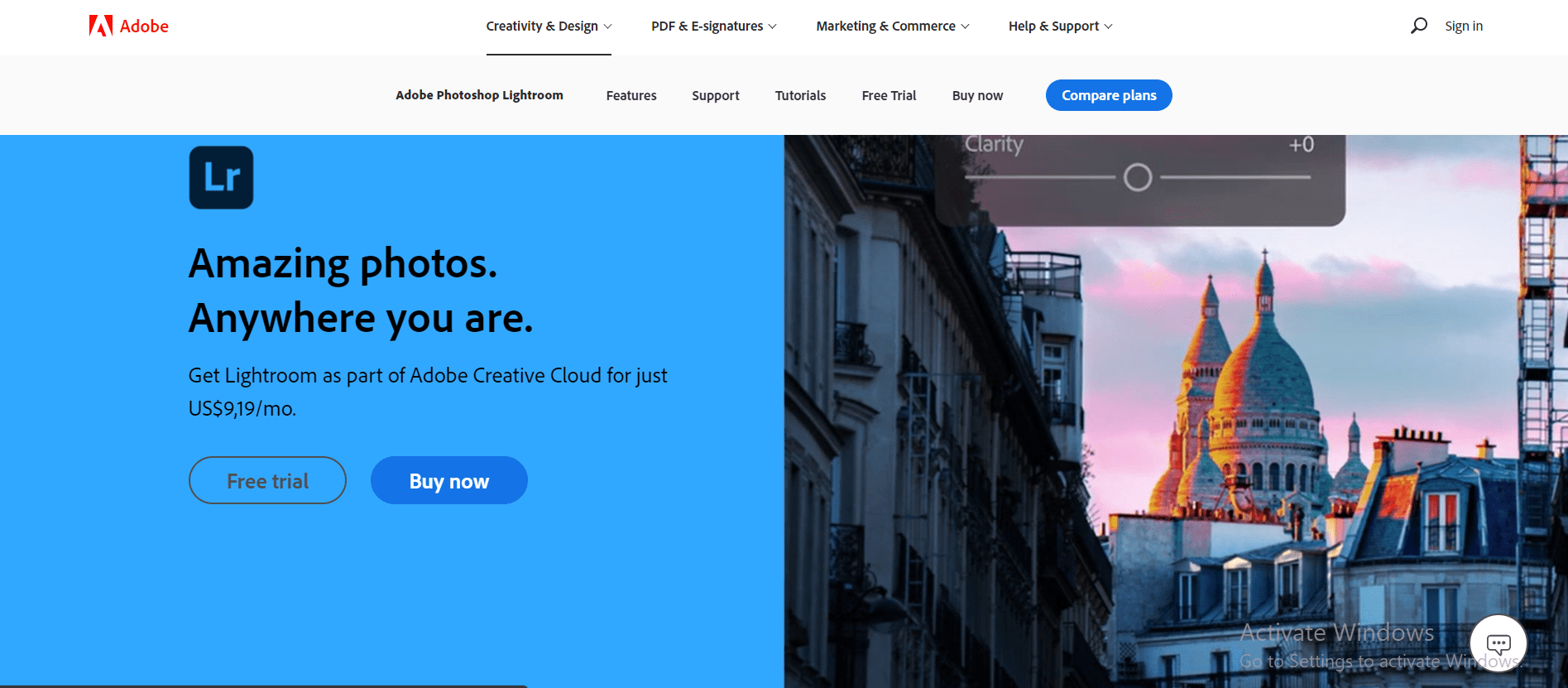Expand the Help & Support menu
The height and width of the screenshot is (688, 1568).
(x=1060, y=26)
